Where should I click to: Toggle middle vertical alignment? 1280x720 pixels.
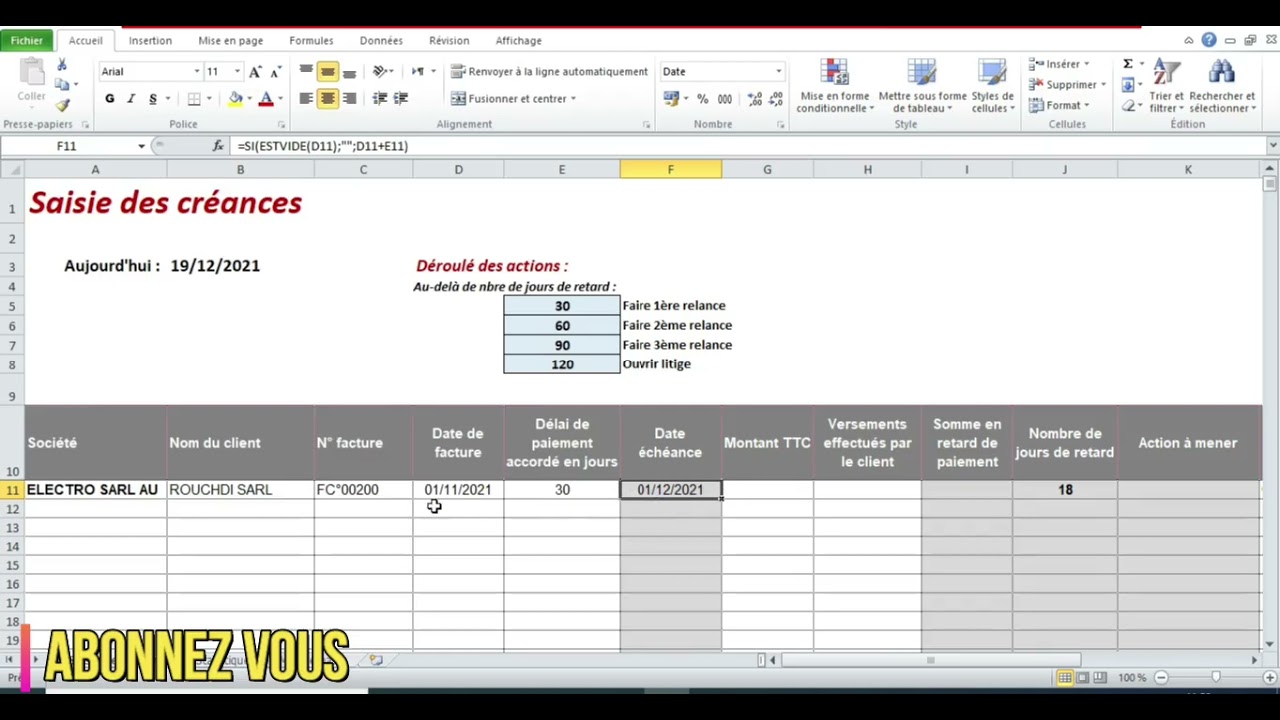(x=327, y=72)
